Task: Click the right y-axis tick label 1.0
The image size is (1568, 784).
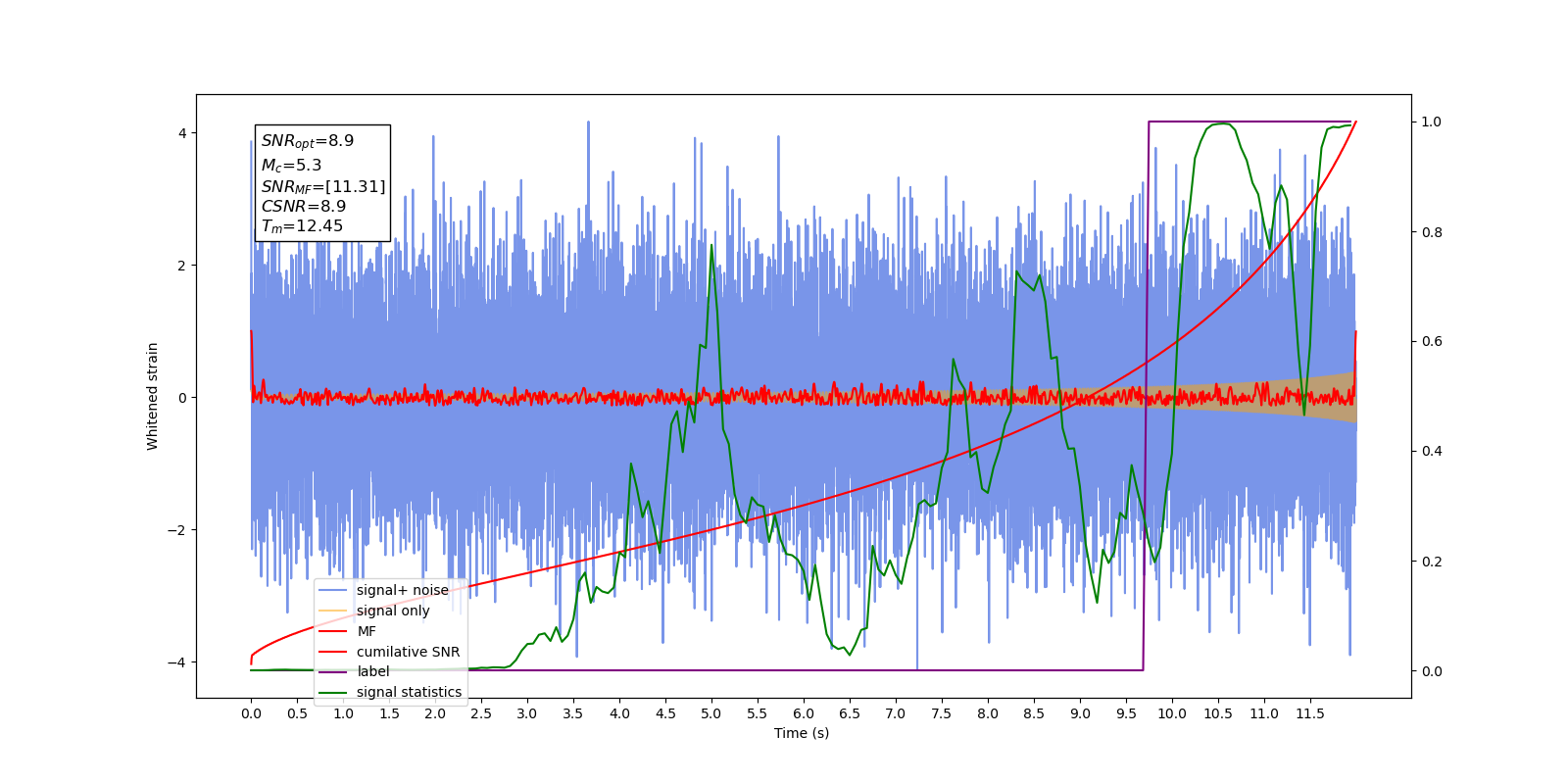Action: click(x=1432, y=122)
